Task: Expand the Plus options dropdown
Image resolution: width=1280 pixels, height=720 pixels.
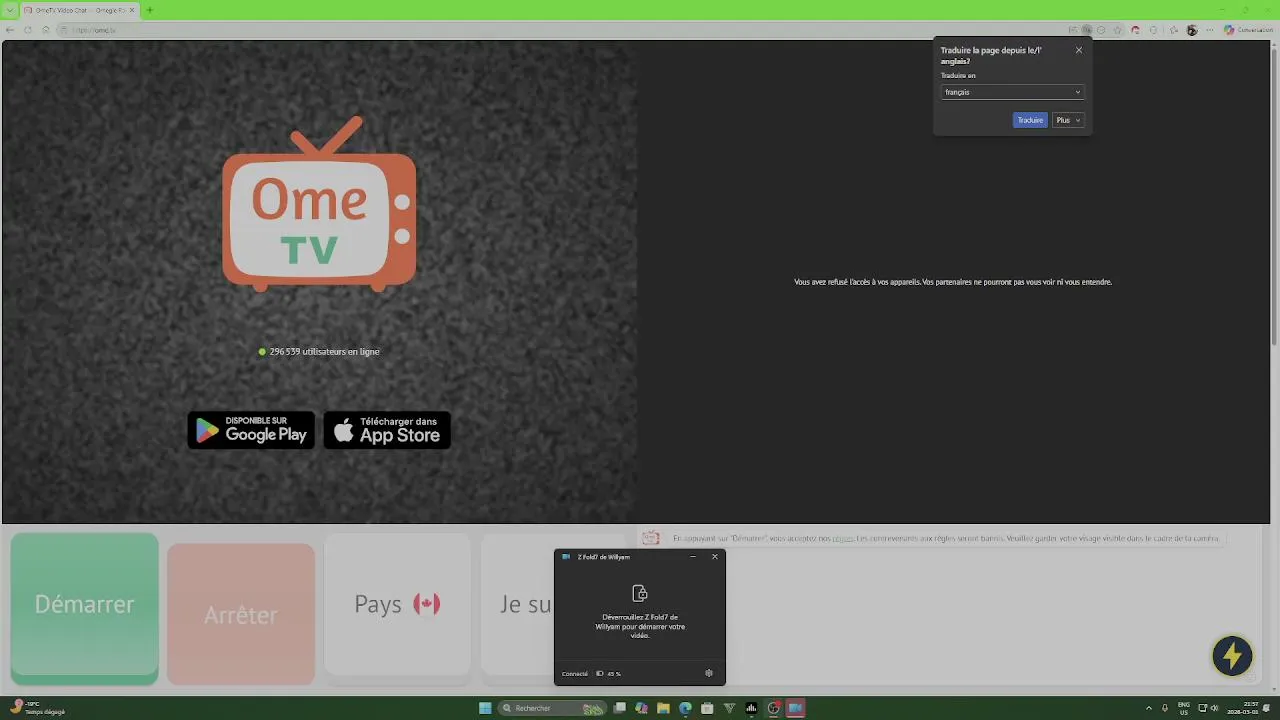Action: point(1068,120)
